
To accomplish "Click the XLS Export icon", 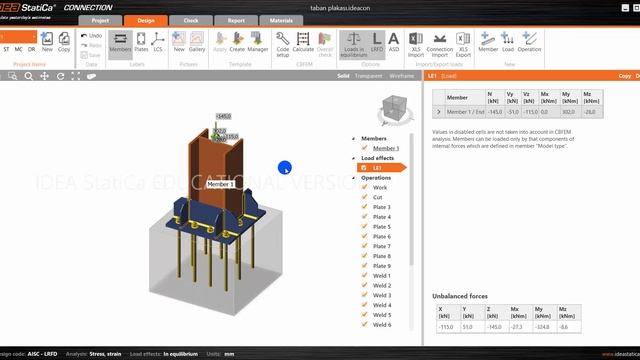I will (463, 45).
